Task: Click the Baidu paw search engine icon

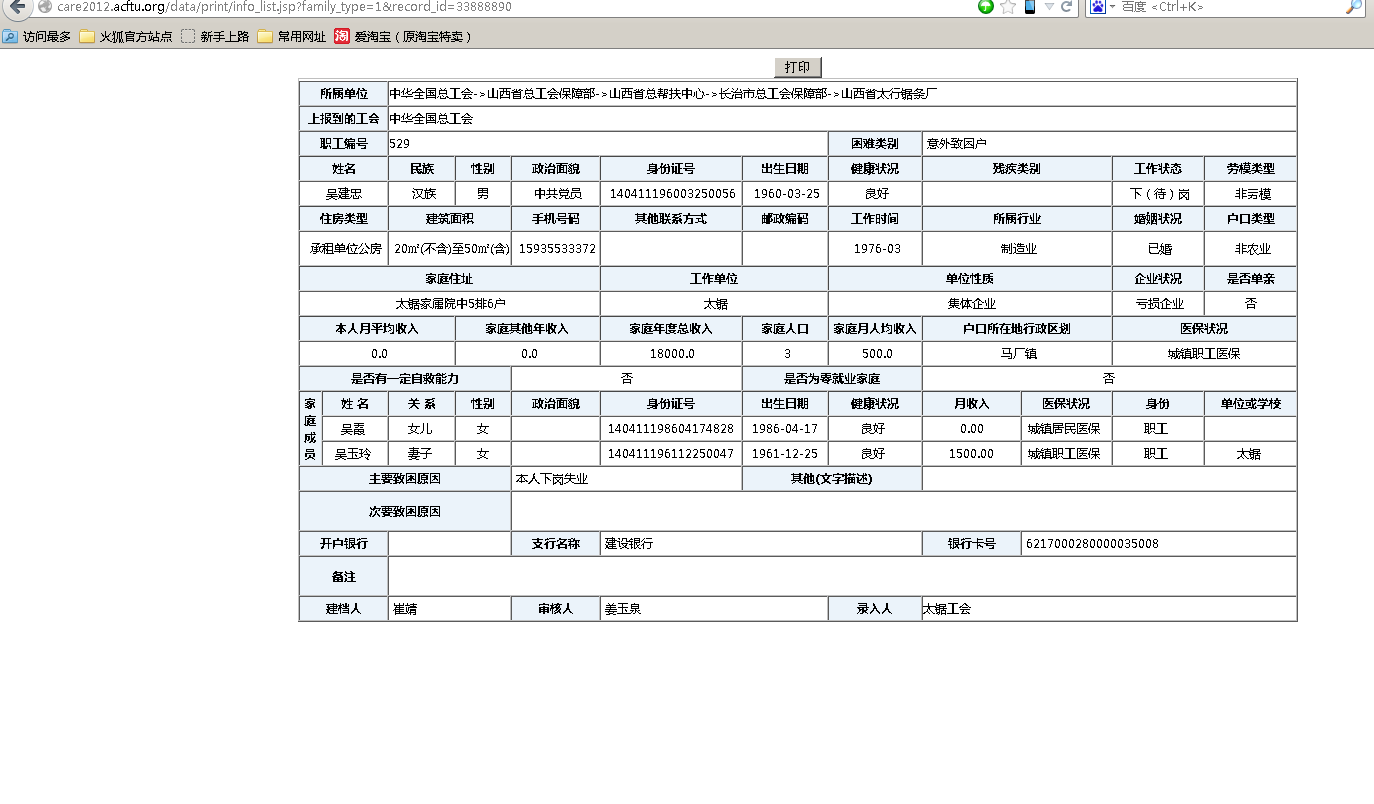Action: tap(1097, 6)
